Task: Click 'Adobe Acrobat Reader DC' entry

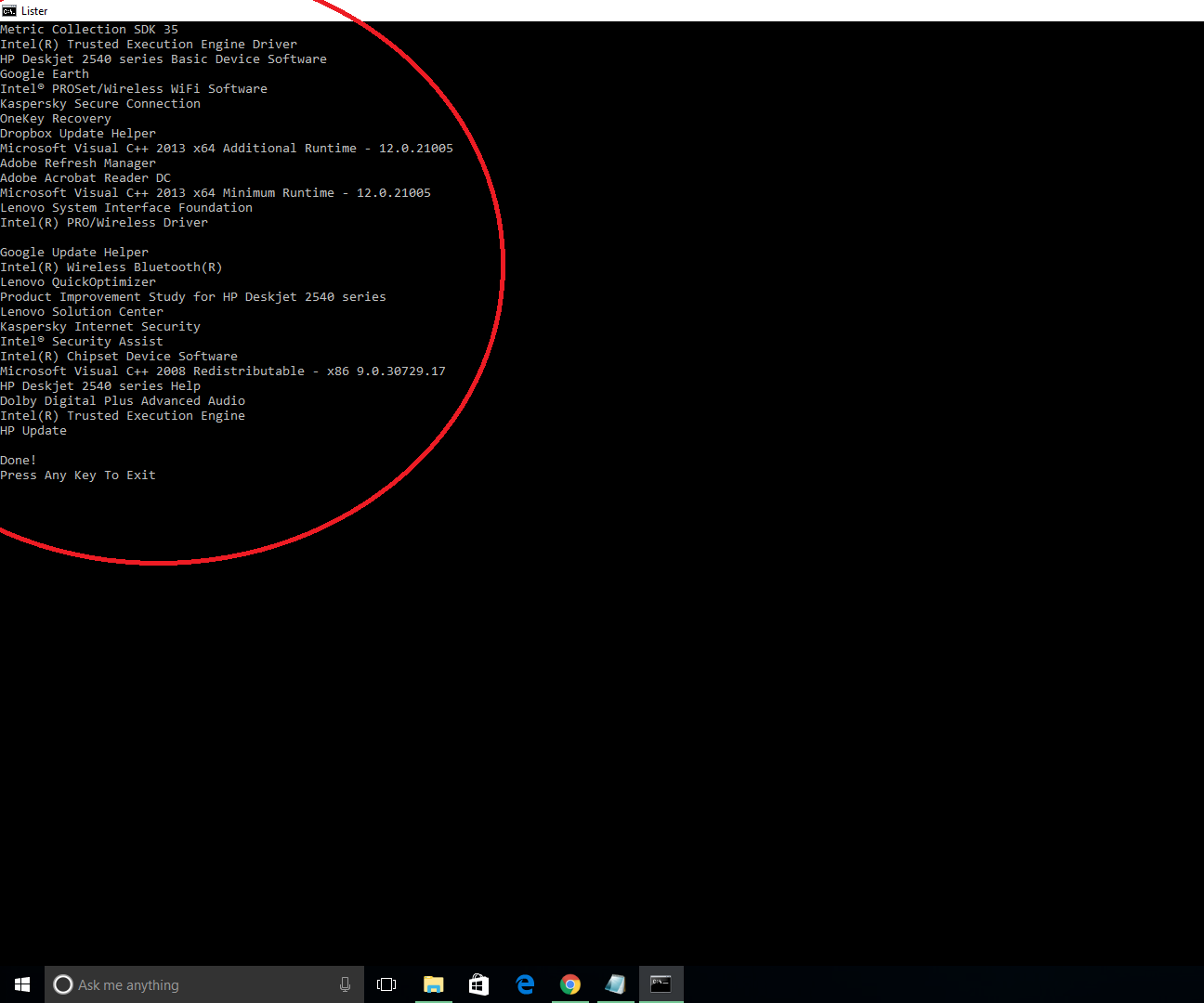Action: (85, 178)
